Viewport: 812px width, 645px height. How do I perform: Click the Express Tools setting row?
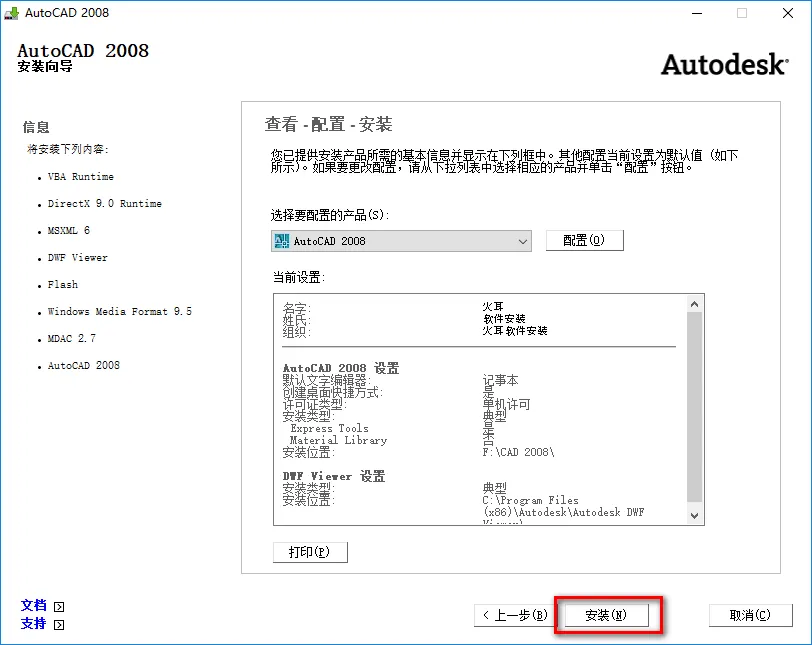tap(329, 428)
